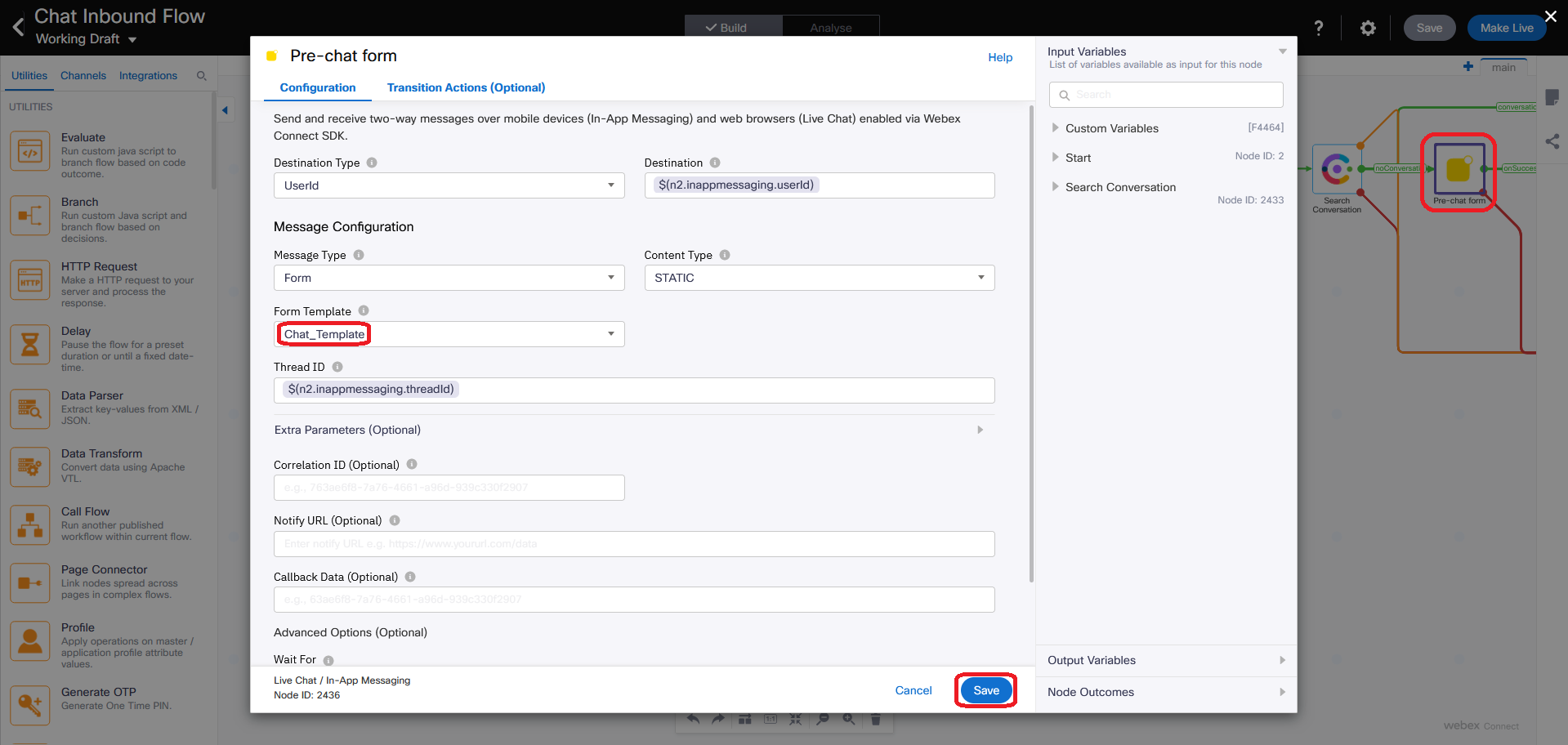Select the Data Parser node icon
The width and height of the screenshot is (1568, 745).
click(30, 409)
